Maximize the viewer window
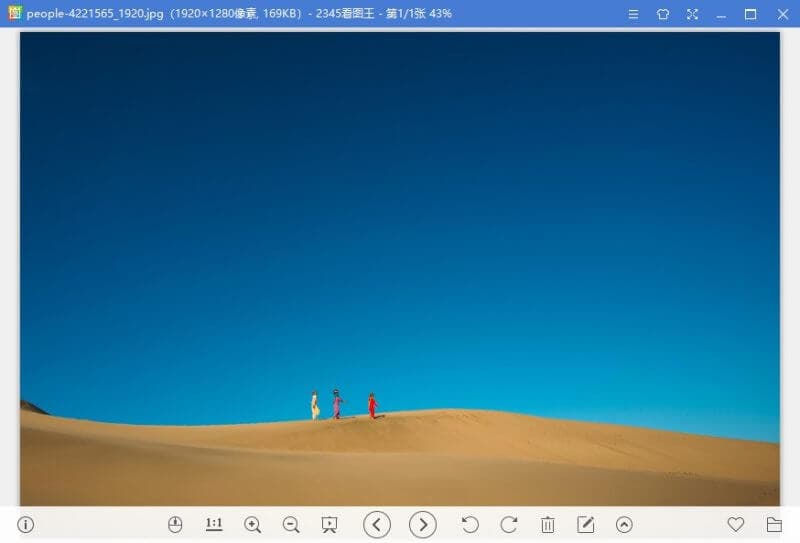This screenshot has height=543, width=800. click(751, 14)
